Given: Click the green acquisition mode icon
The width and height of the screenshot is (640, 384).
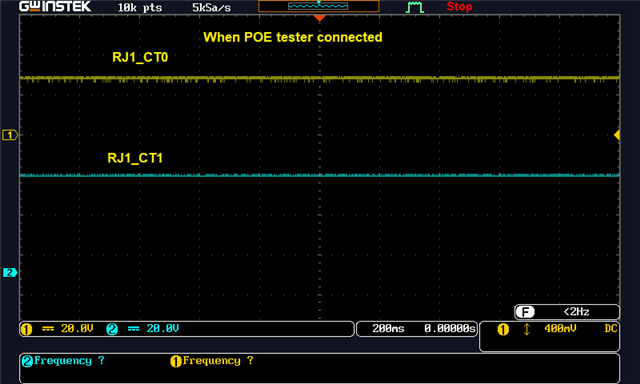Looking at the screenshot, I should [415, 7].
